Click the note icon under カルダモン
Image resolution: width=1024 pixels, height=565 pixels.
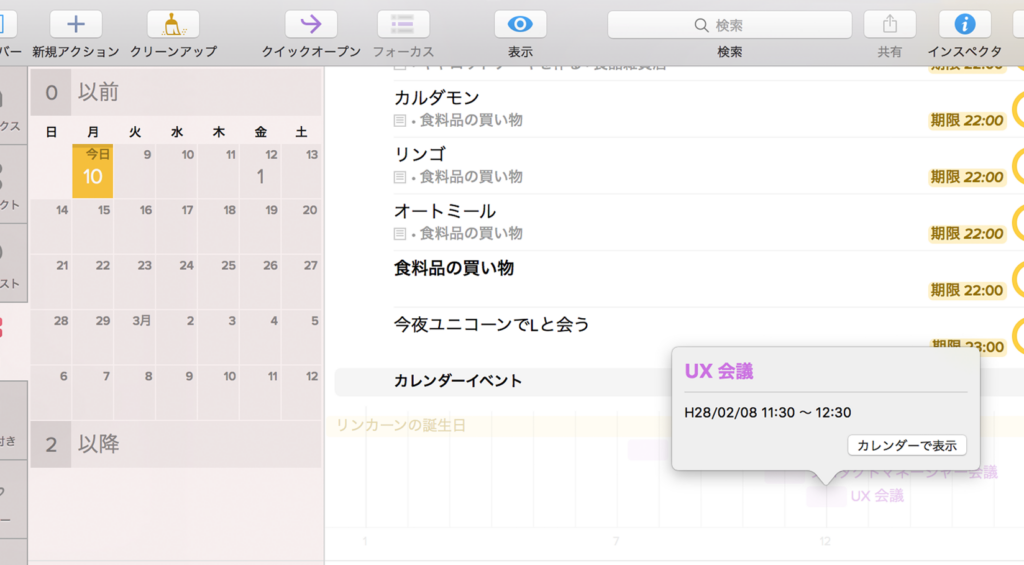[400, 121]
